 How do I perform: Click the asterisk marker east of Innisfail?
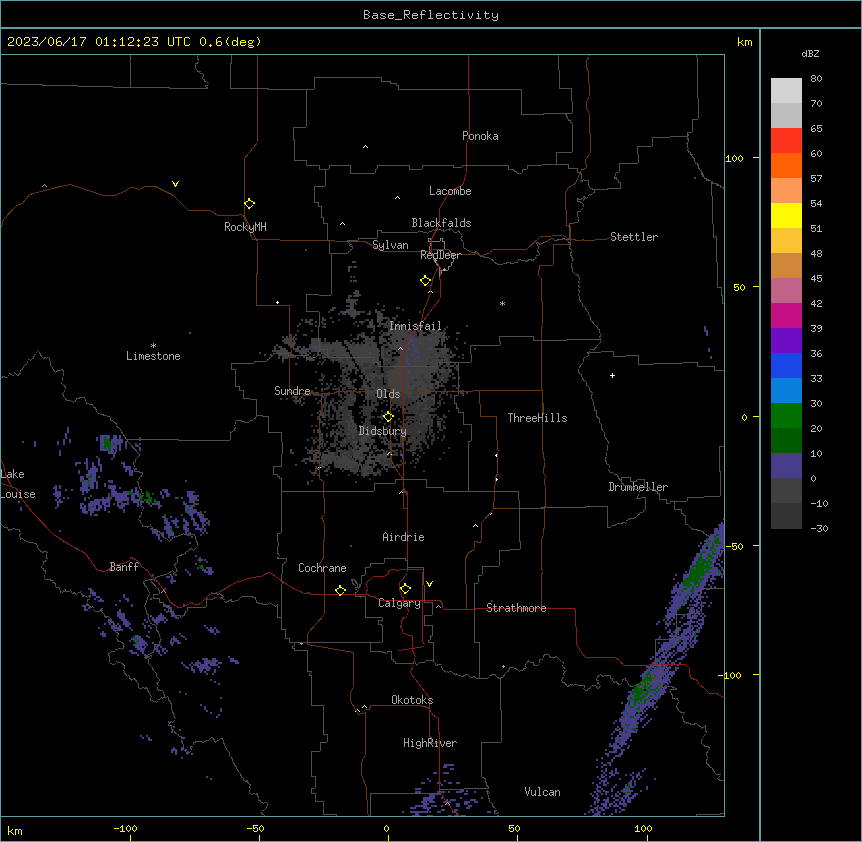[502, 303]
